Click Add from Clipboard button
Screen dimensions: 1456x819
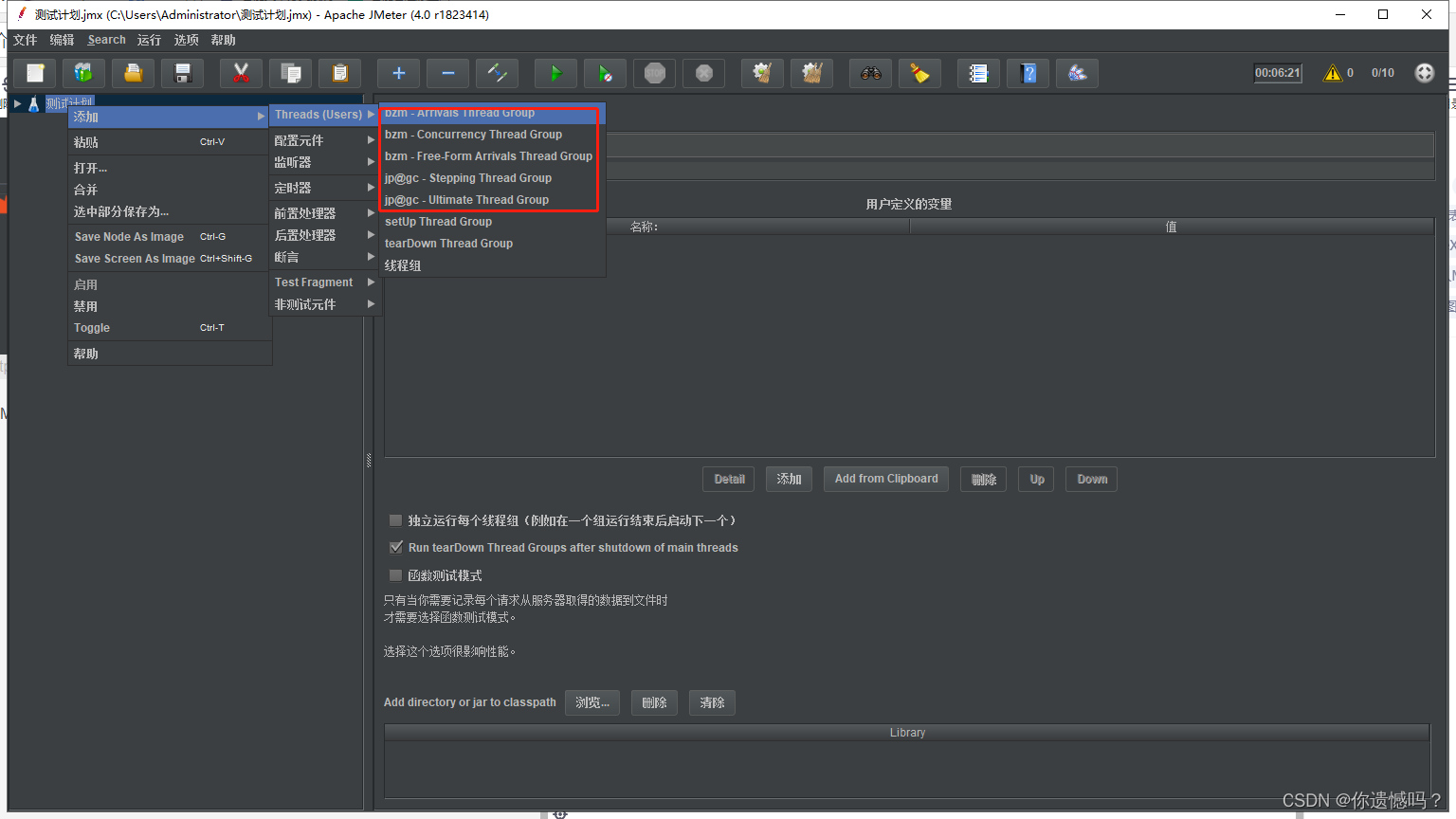[886, 480]
